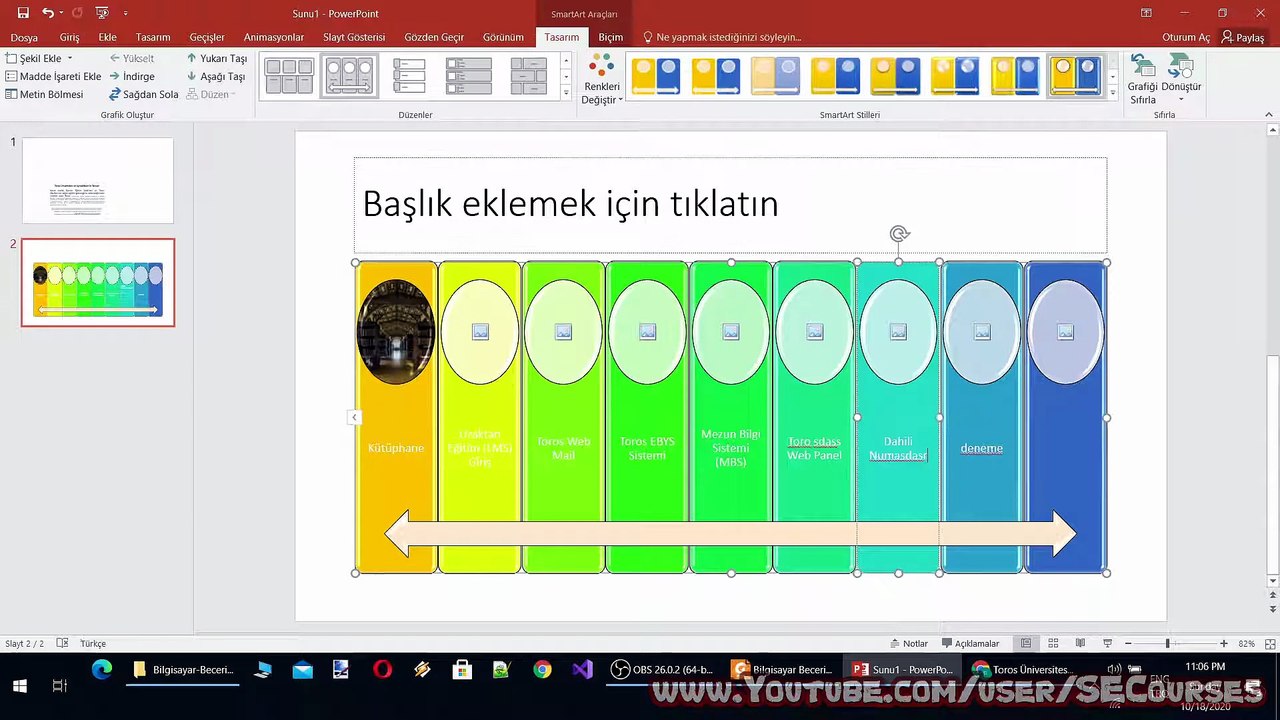Click the picture placeholder above deneme
1280x720 pixels.
pyautogui.click(x=982, y=332)
